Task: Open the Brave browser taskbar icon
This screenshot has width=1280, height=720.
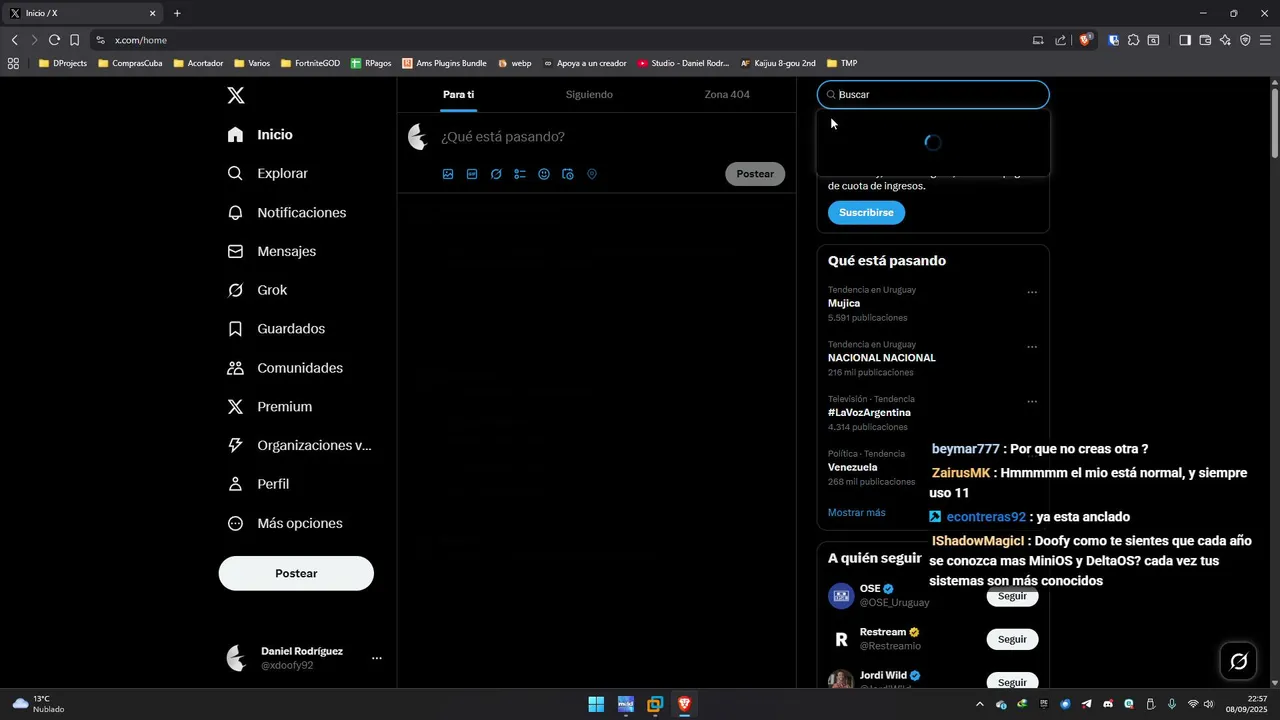Action: click(x=685, y=704)
